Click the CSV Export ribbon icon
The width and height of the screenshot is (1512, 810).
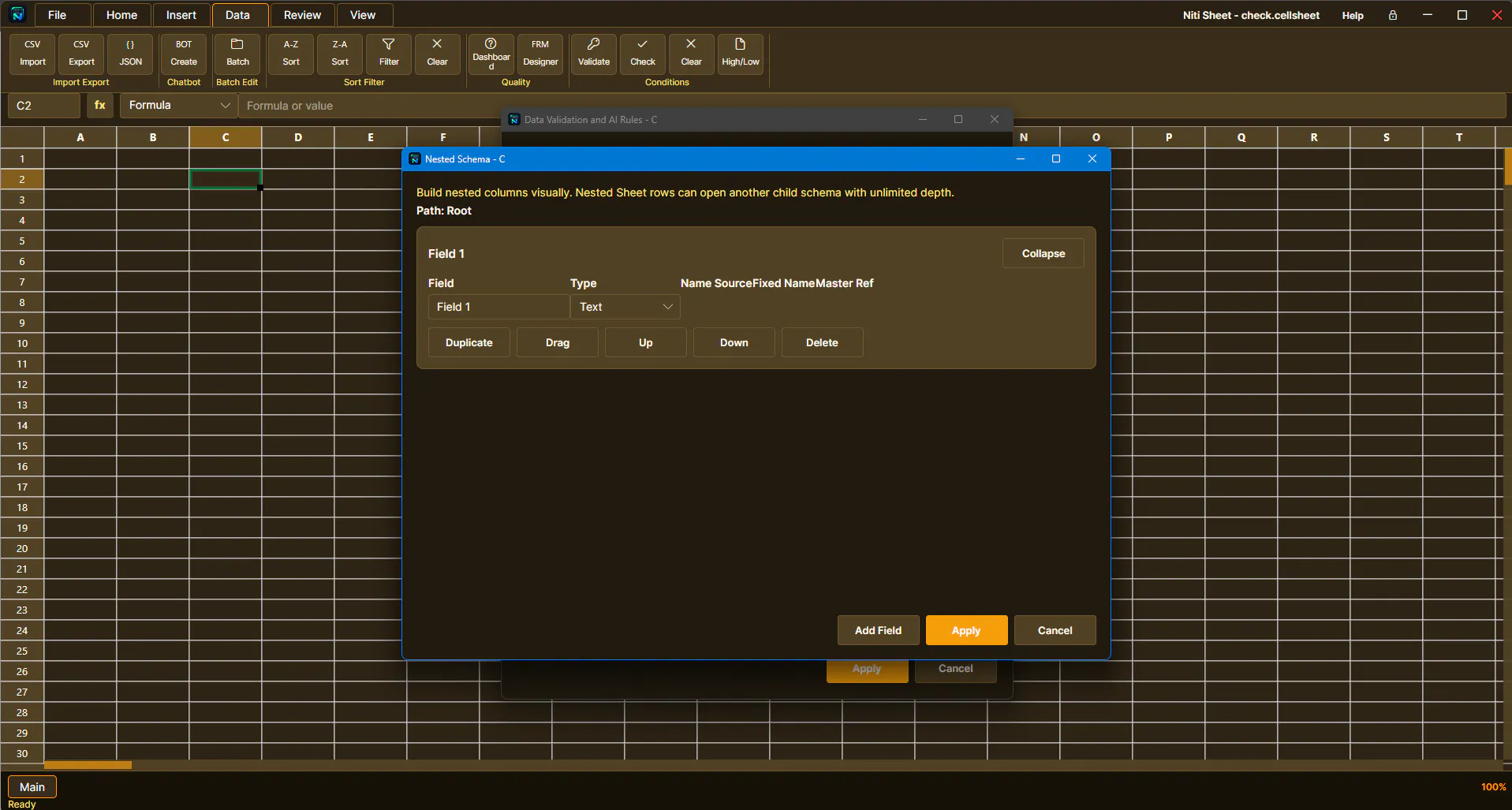tap(81, 54)
